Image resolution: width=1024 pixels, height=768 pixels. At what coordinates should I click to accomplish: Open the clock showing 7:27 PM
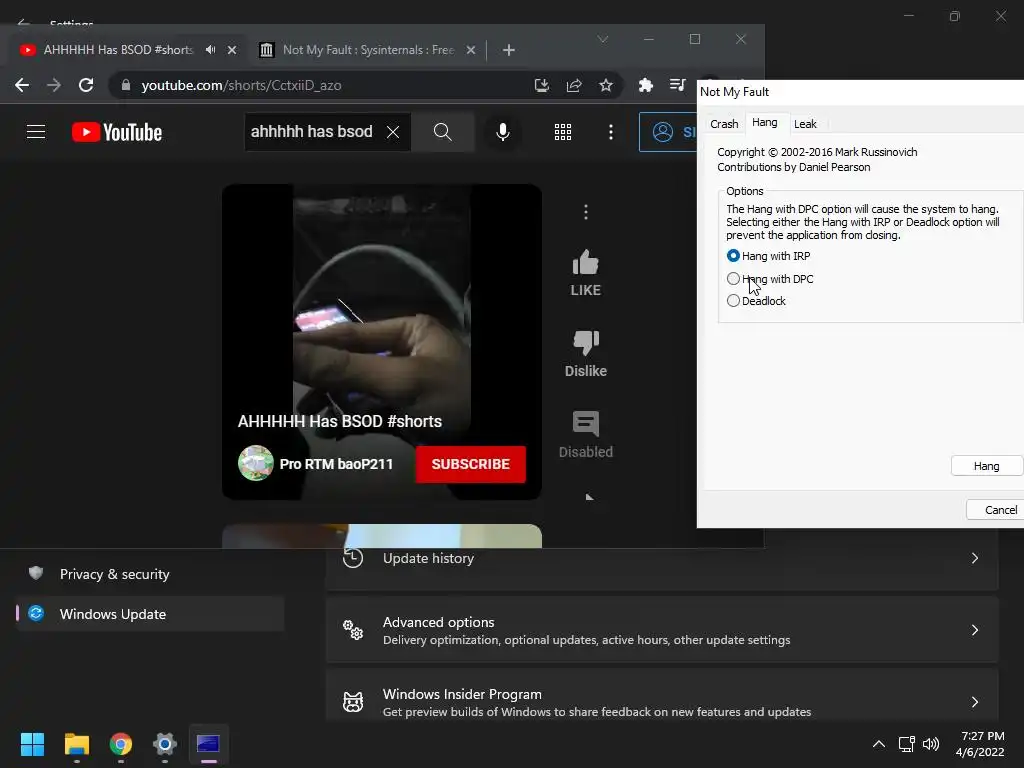tap(980, 744)
